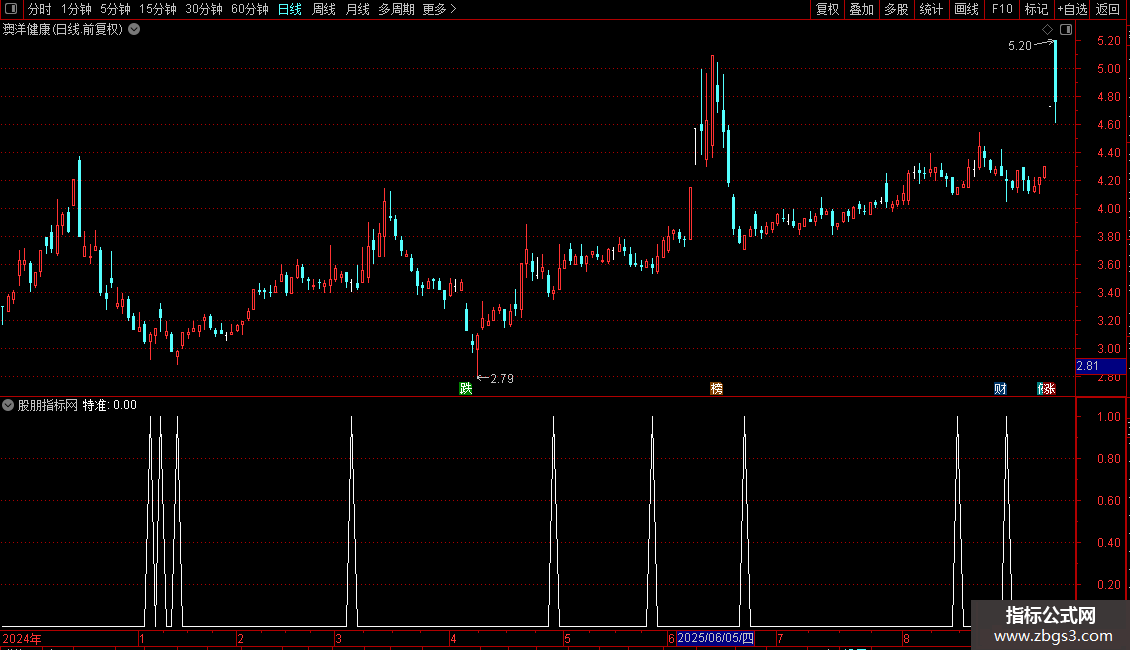
Task: Click the 5.20 high price label
Action: [1020, 46]
